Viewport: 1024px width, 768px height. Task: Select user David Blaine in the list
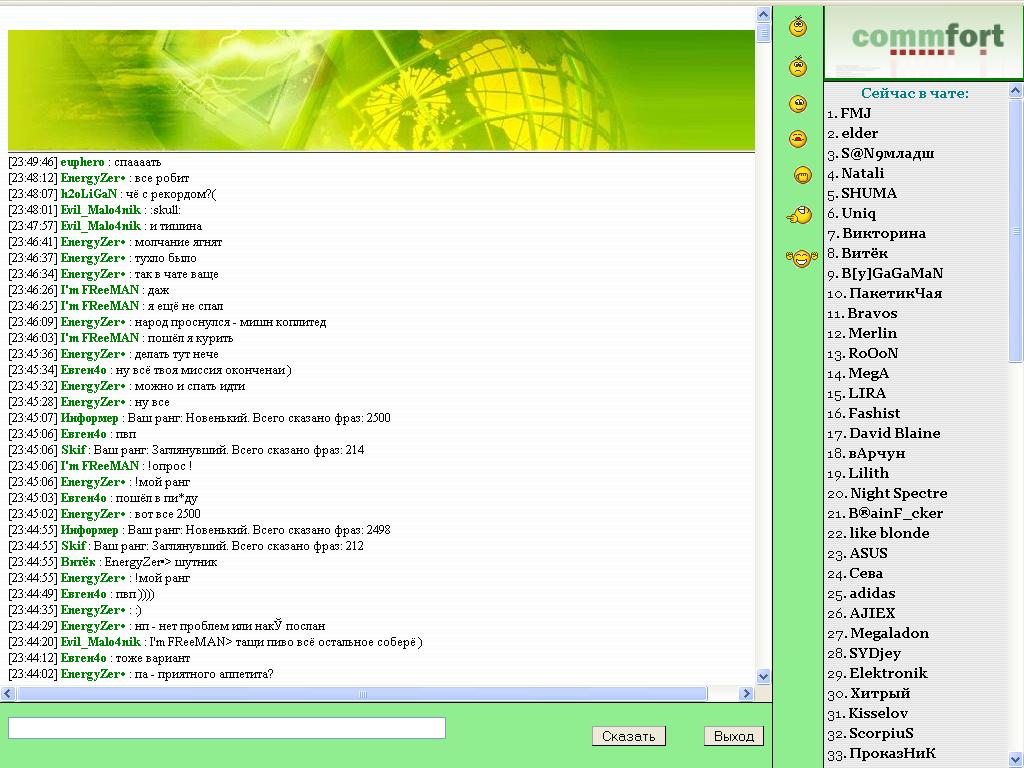point(894,433)
